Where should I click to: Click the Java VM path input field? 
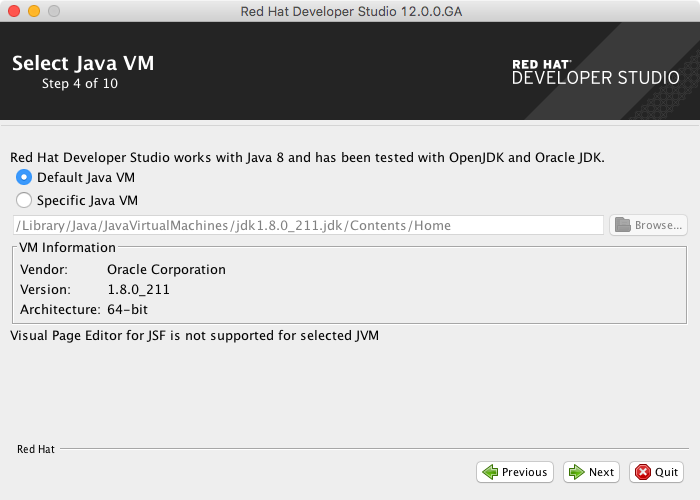tap(308, 225)
